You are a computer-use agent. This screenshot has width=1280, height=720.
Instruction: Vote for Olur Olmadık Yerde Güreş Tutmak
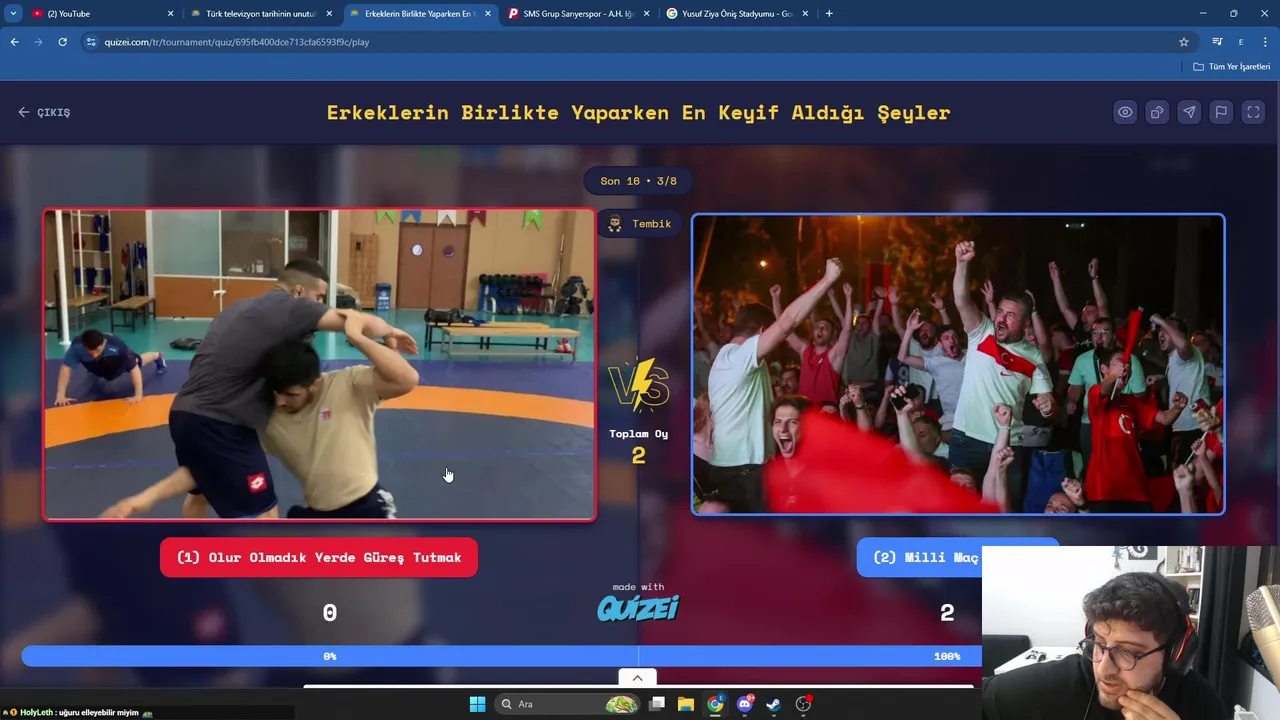(x=319, y=557)
